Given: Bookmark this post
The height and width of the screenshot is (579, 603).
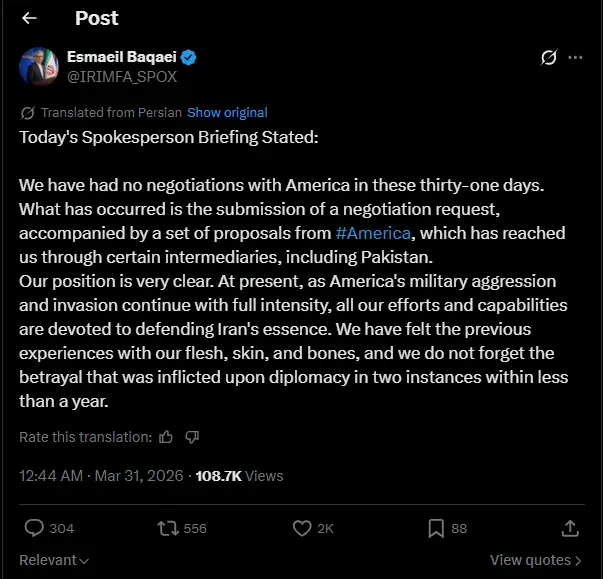Looking at the screenshot, I should coord(436,527).
